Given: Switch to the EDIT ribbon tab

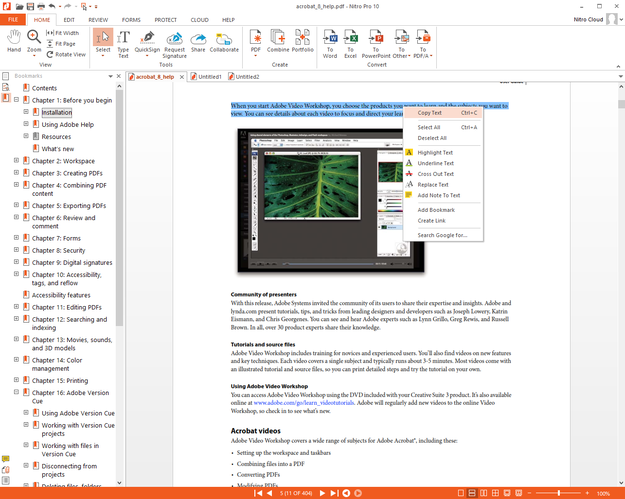Looking at the screenshot, I should click(x=69, y=20).
